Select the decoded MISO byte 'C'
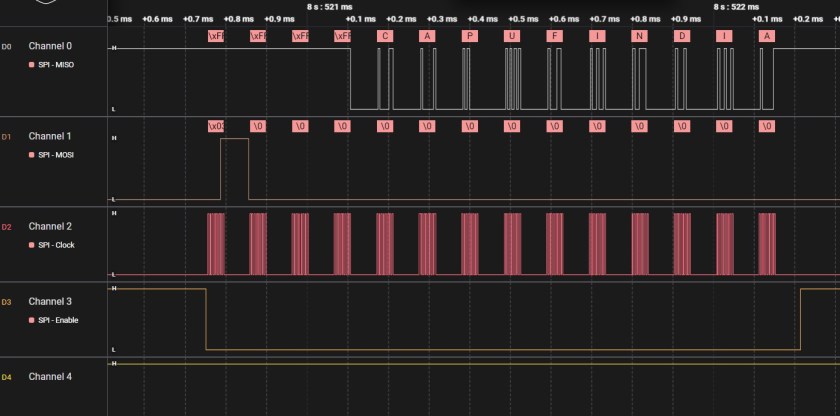Image resolution: width=840 pixels, height=416 pixels. click(x=385, y=36)
